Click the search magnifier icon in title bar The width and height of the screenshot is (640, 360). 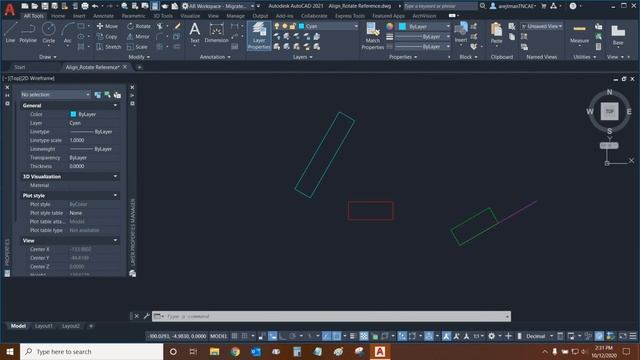coord(482,6)
